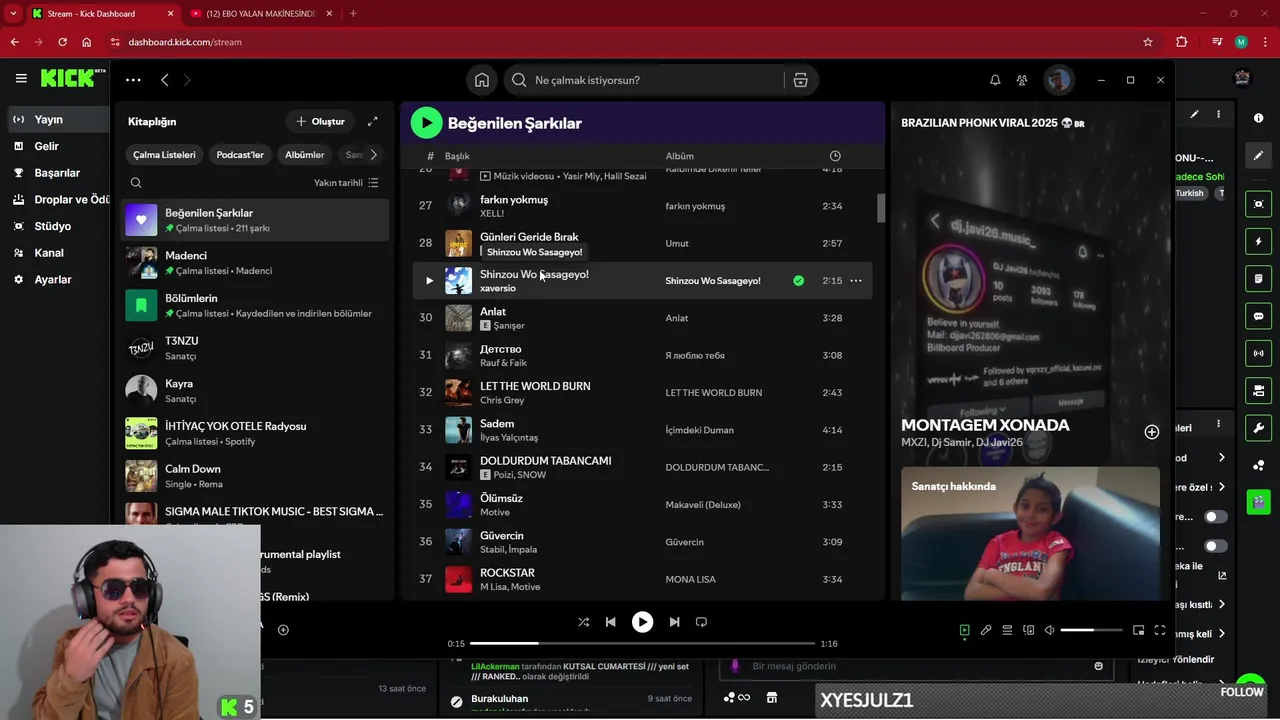
Task: Select the Albümler filter chip
Action: pyautogui.click(x=304, y=155)
